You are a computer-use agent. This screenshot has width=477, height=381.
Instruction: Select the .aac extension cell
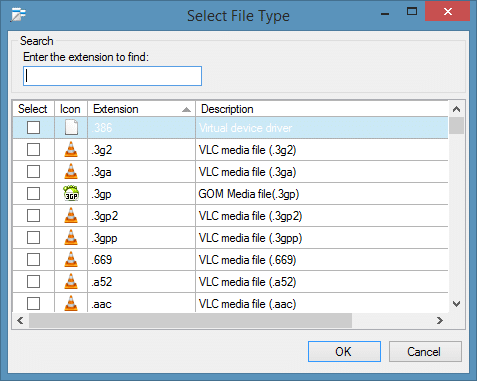141,303
